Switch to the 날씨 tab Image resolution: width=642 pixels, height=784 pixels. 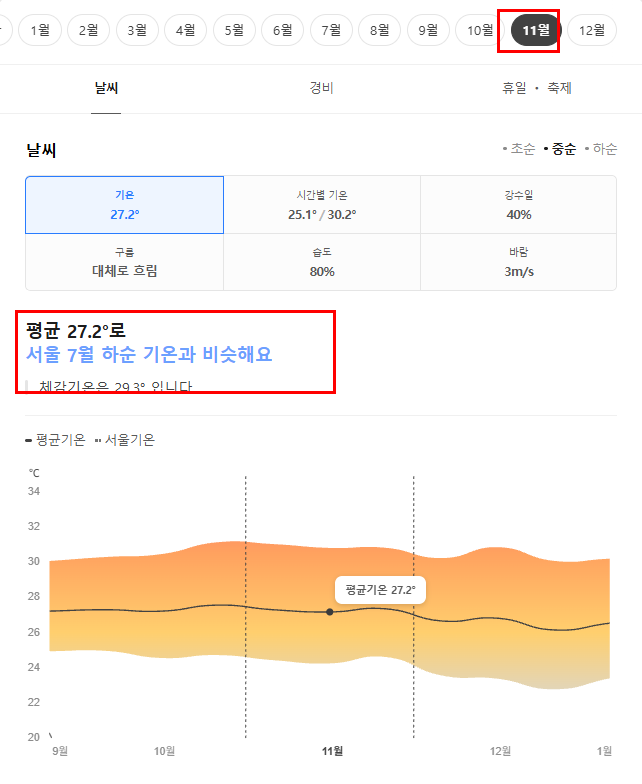pos(106,88)
